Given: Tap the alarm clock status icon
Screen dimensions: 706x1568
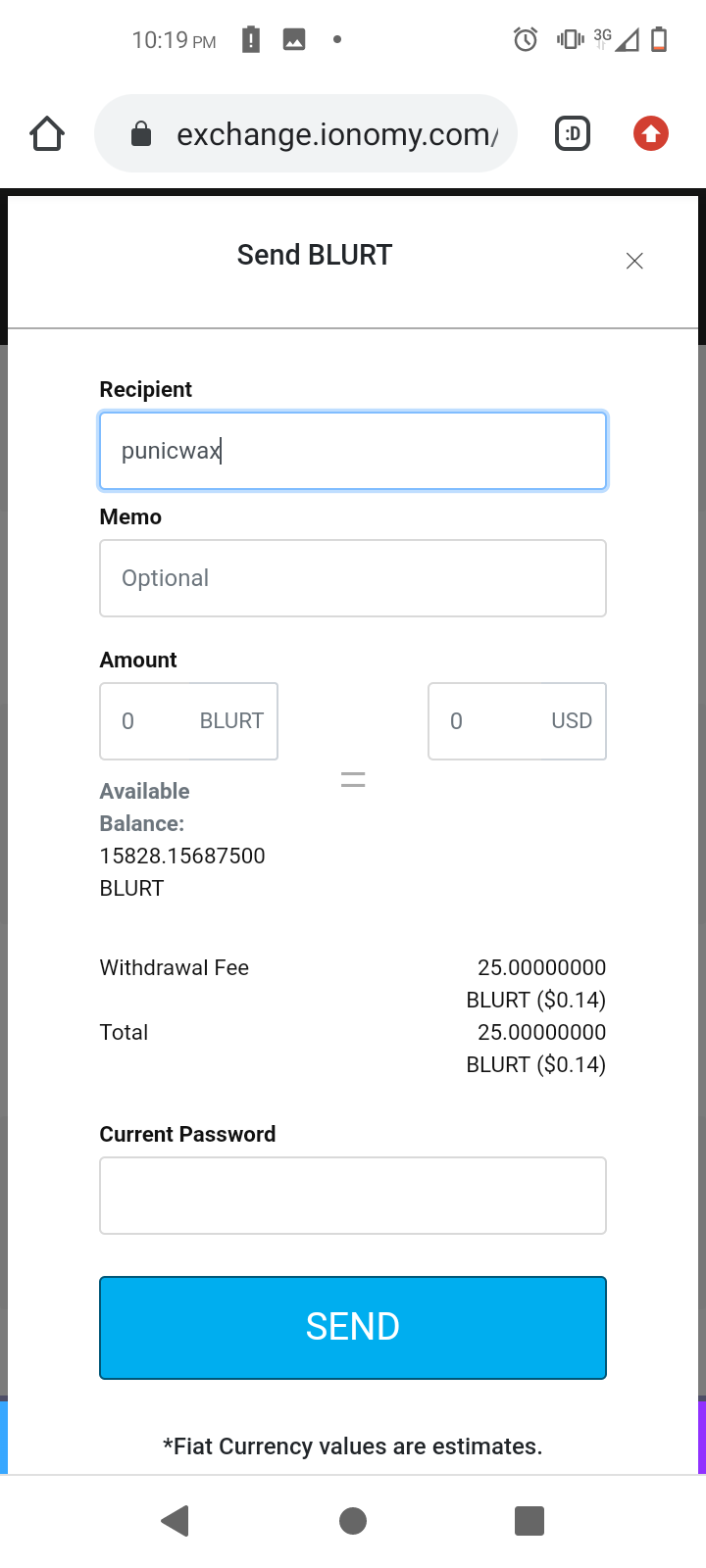Looking at the screenshot, I should [x=526, y=40].
